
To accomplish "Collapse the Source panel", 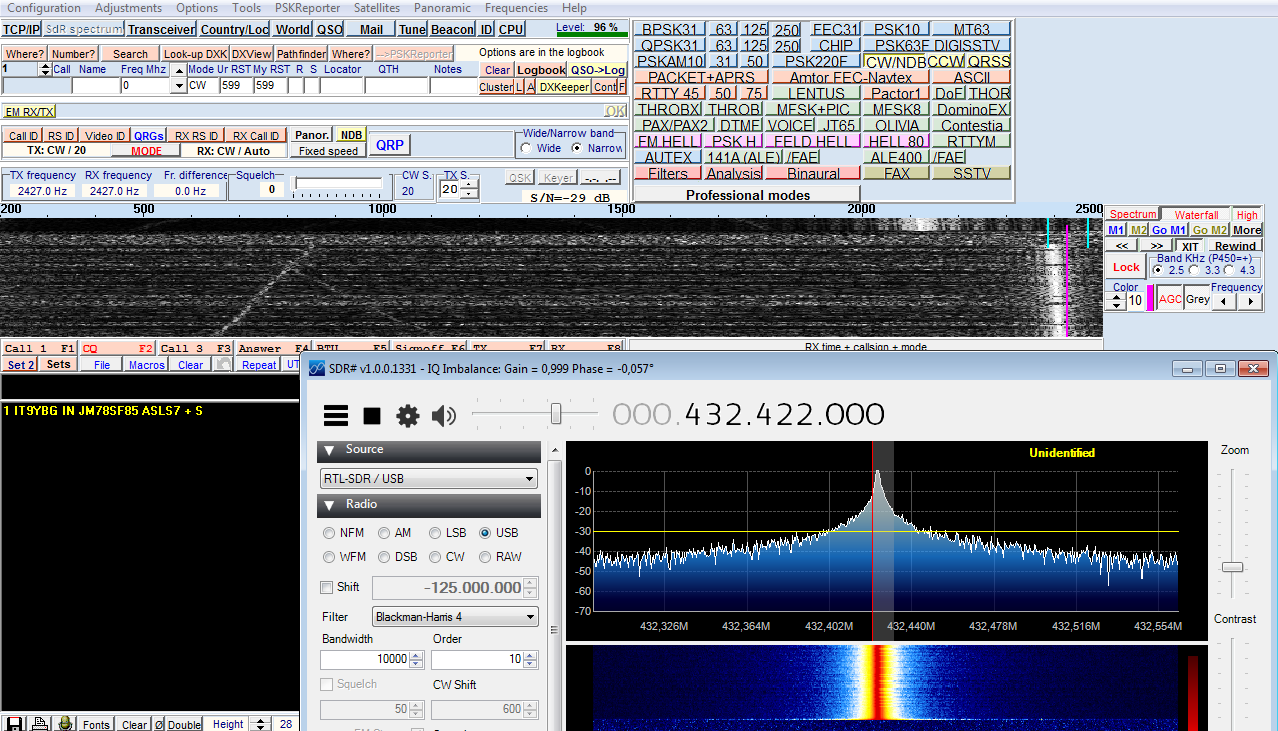I will [x=329, y=450].
